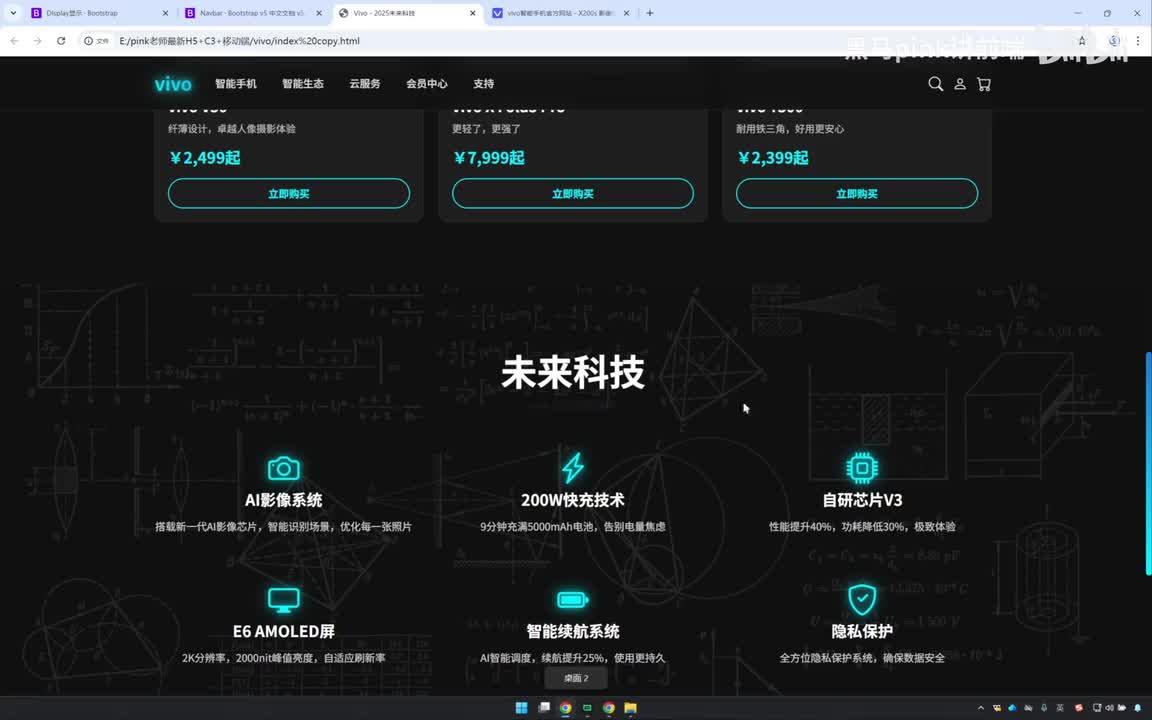This screenshot has height=720, width=1152.
Task: Click the ¥7,999起 price text
Action: coord(489,158)
